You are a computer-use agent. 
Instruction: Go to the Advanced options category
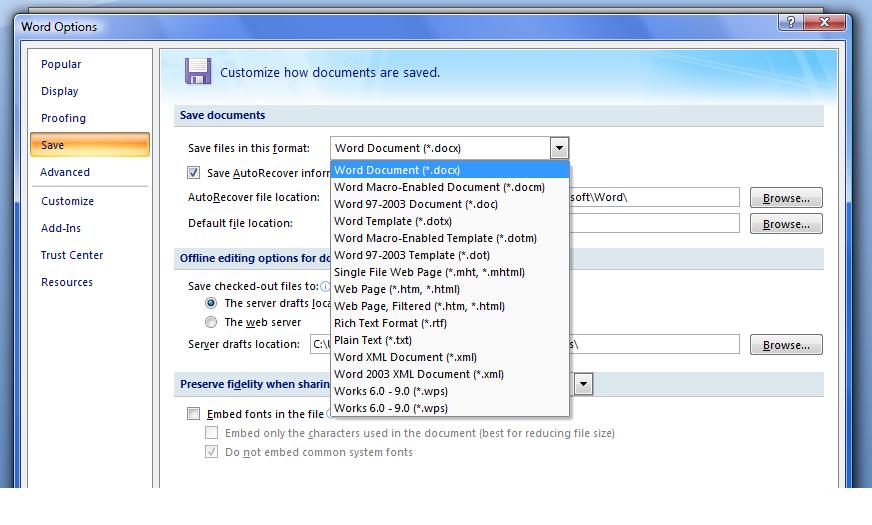[x=65, y=172]
